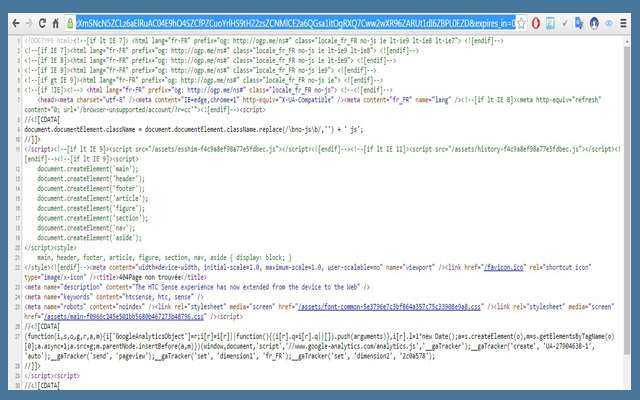
Task: Open the dark blue round extension
Action: click(x=594, y=23)
